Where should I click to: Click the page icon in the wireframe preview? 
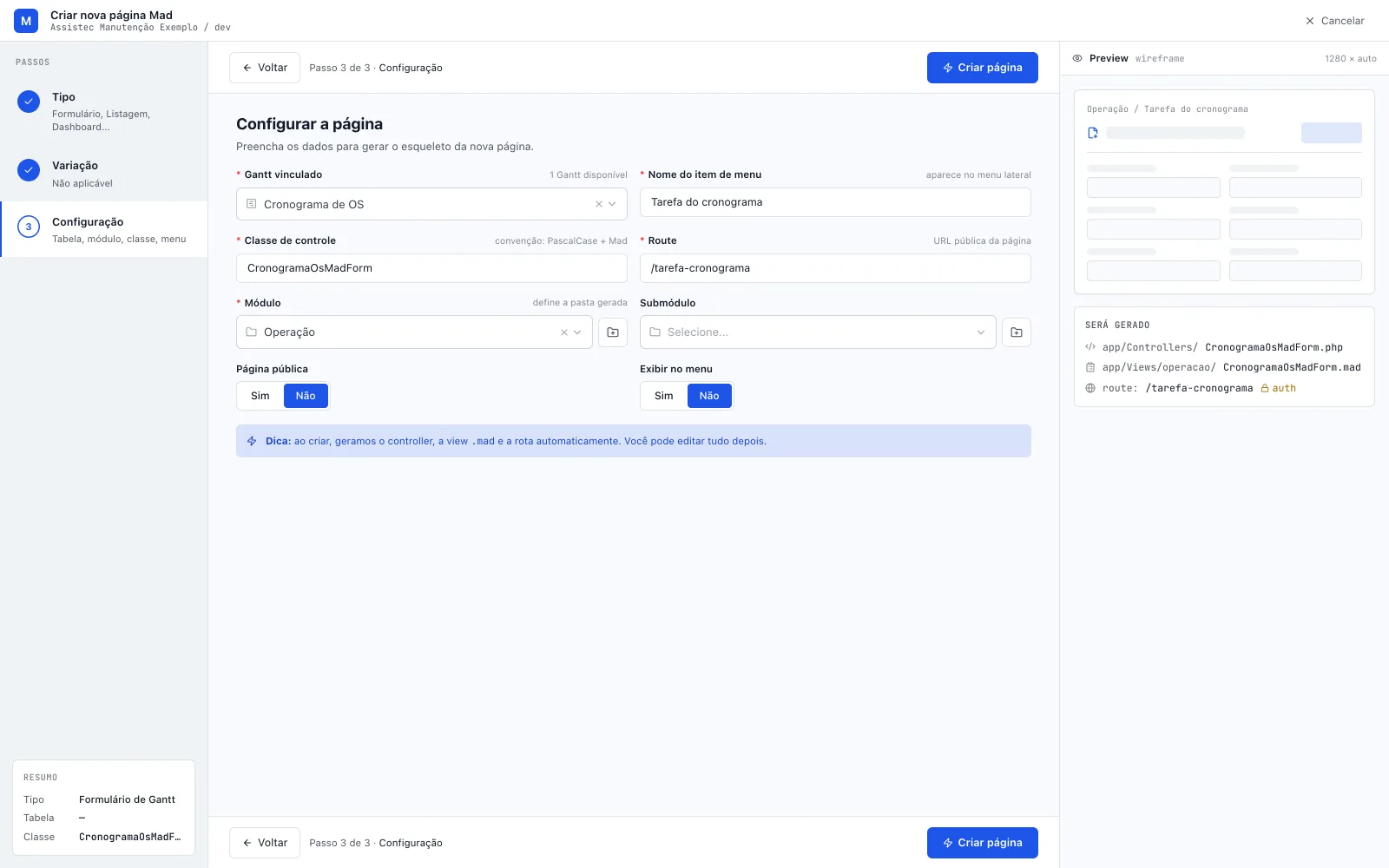pos(1093,133)
